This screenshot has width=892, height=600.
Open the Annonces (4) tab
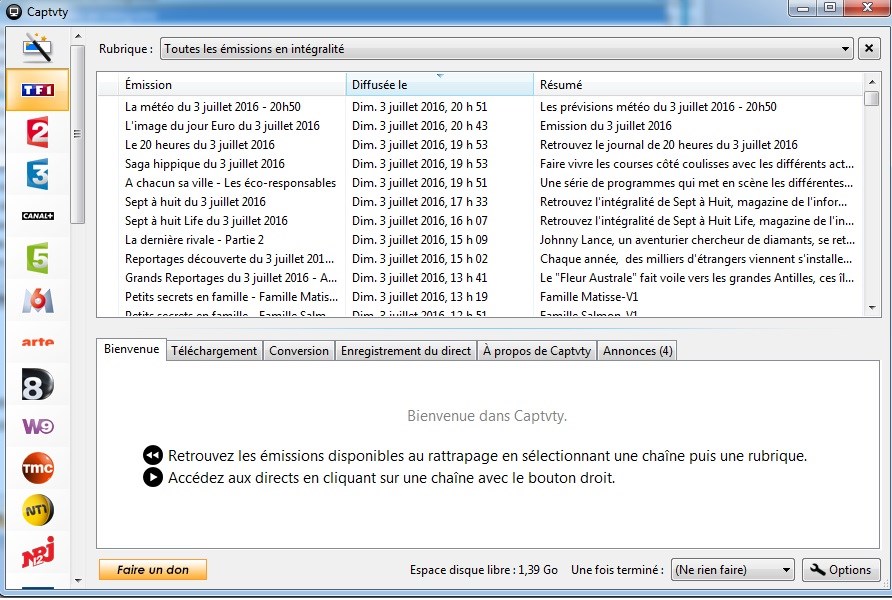[x=637, y=351]
